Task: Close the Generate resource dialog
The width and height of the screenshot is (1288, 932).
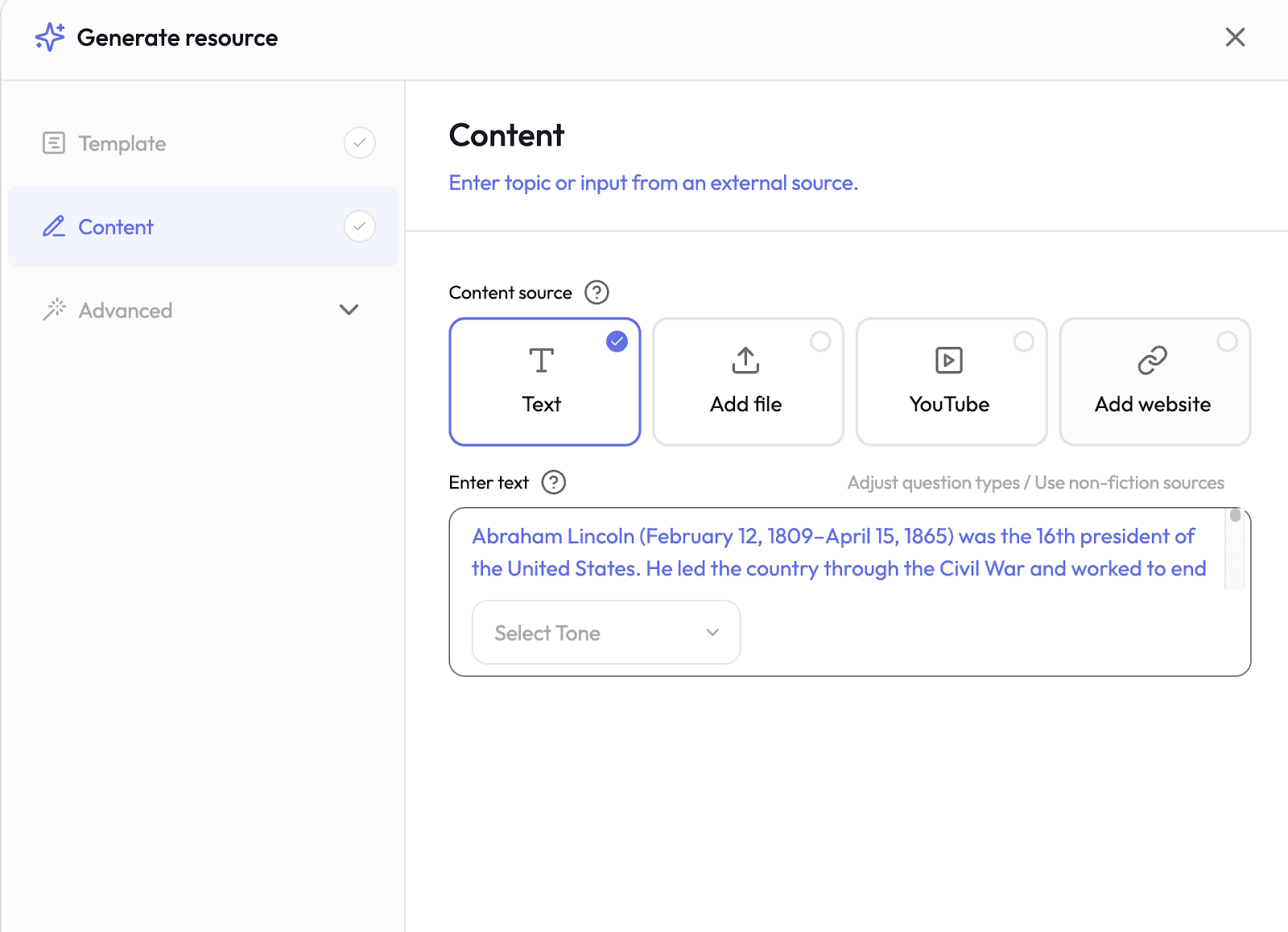Action: pos(1235,37)
